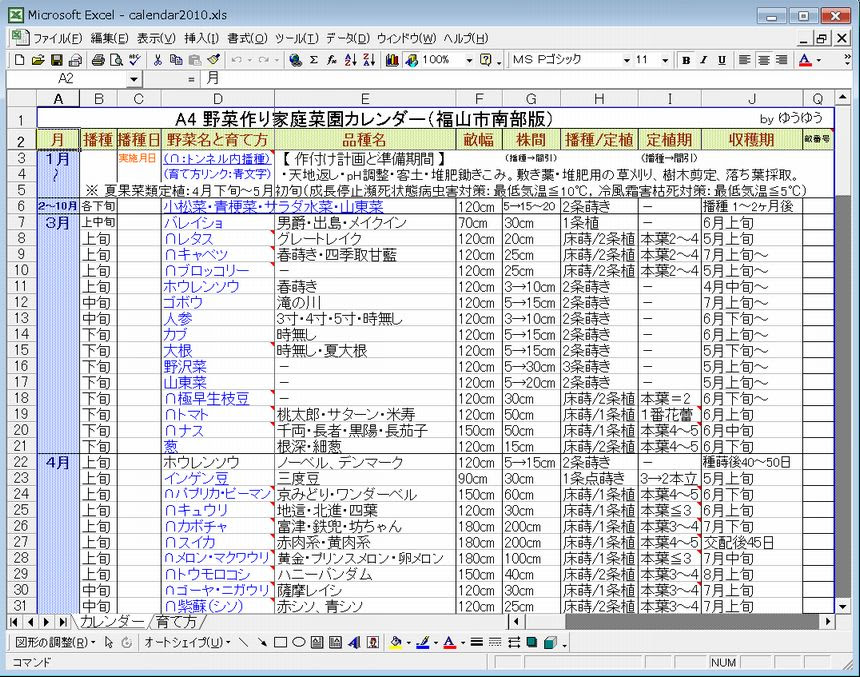860x677 pixels.
Task: Open the オートシェイプ AutoShapes menu
Action: tap(186, 642)
